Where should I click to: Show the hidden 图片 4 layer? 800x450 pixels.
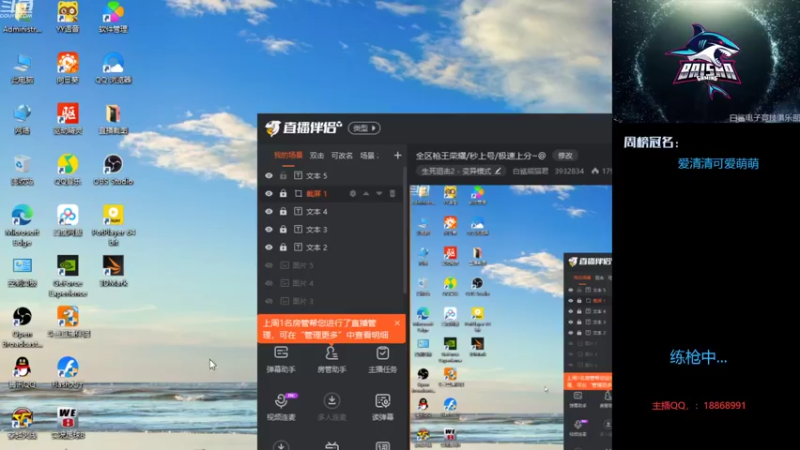[269, 283]
